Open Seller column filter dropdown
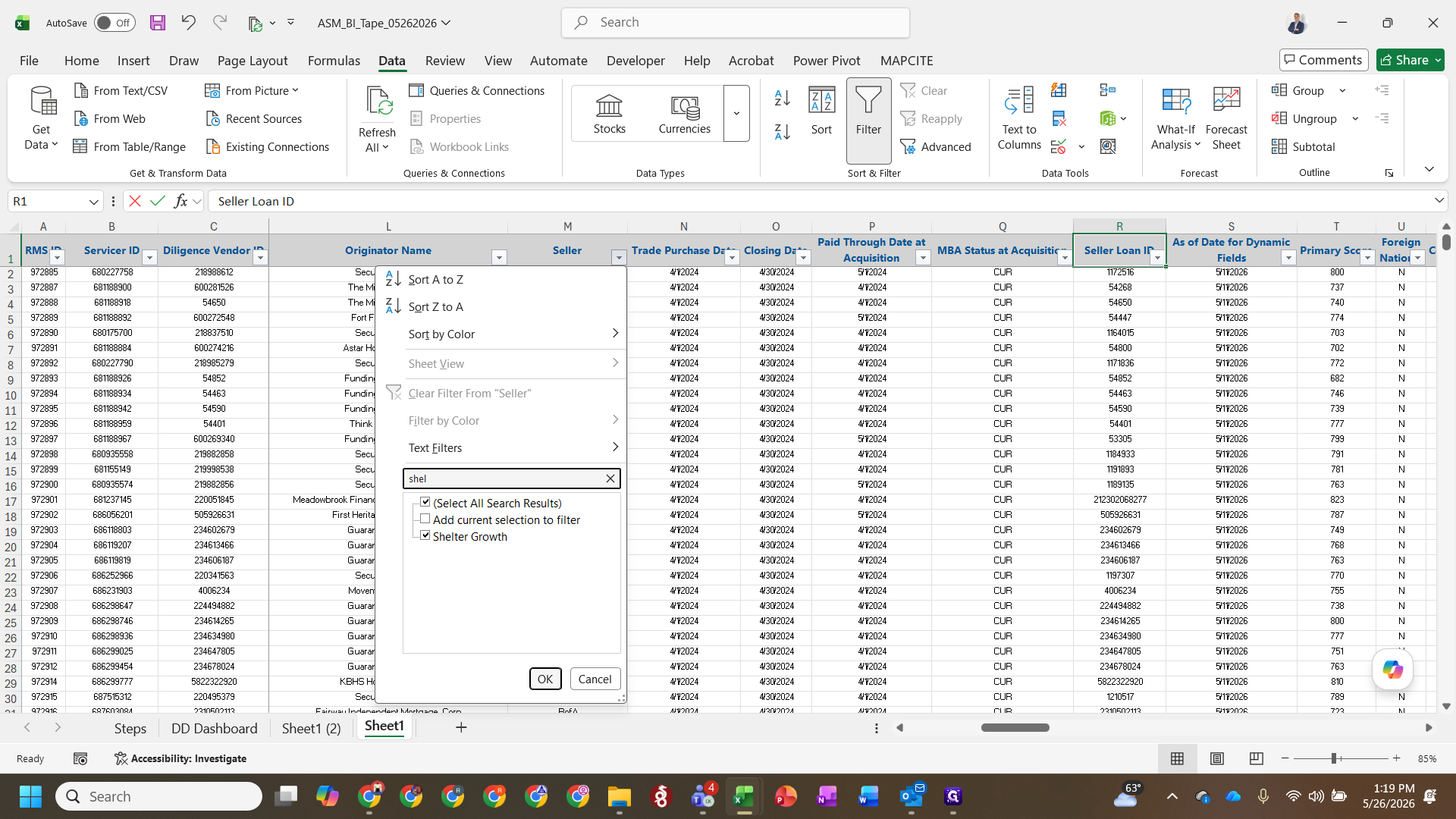Viewport: 1456px width, 819px height. (619, 258)
